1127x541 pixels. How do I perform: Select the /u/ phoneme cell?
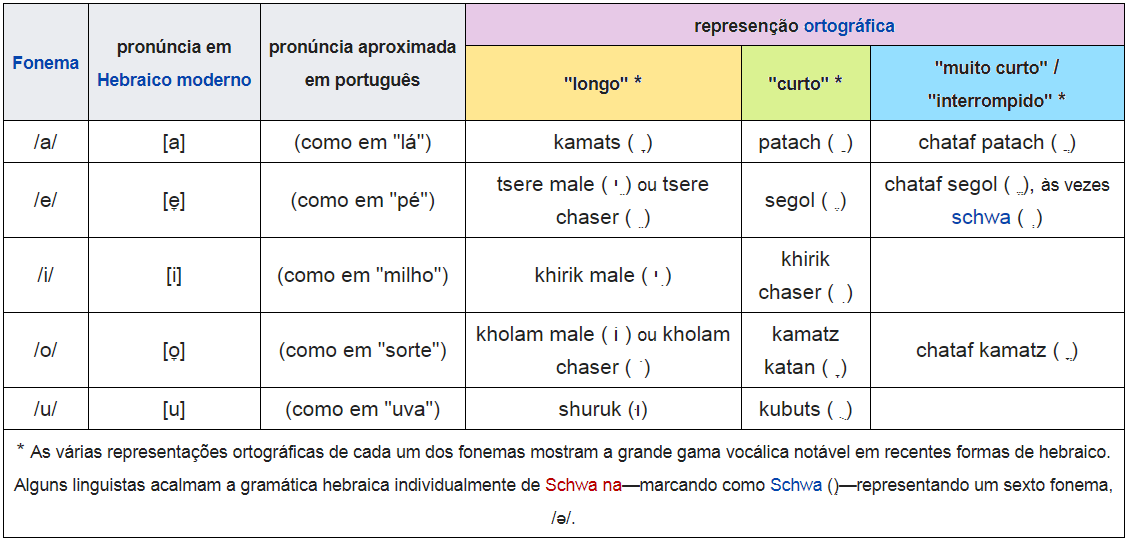45,409
